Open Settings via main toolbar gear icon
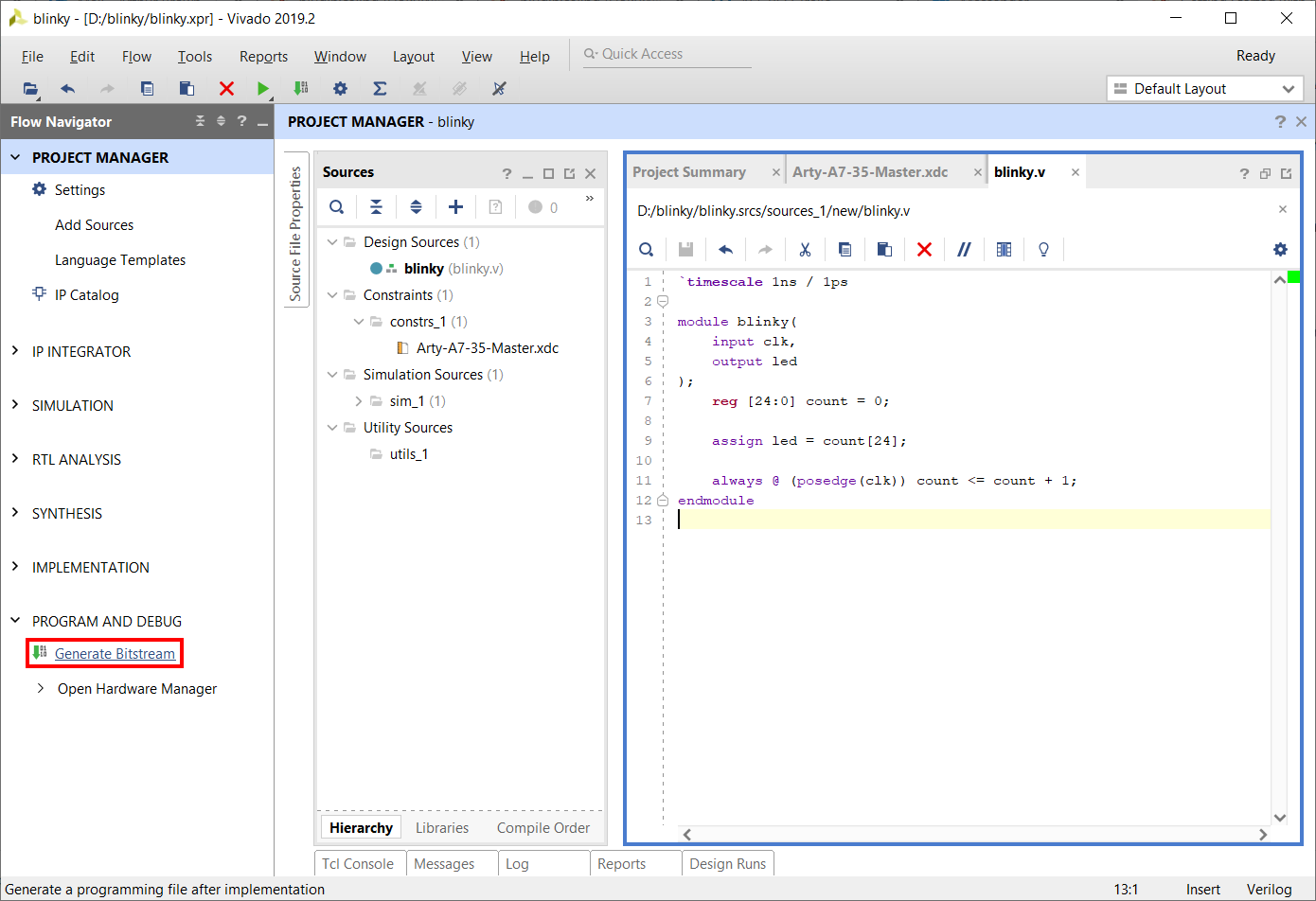The image size is (1316, 901). [340, 89]
